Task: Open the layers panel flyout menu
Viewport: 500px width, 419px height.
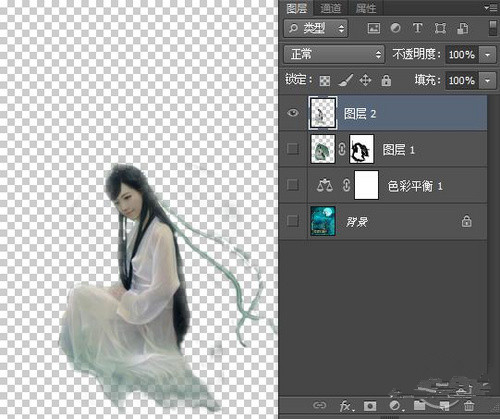Action: (x=491, y=7)
